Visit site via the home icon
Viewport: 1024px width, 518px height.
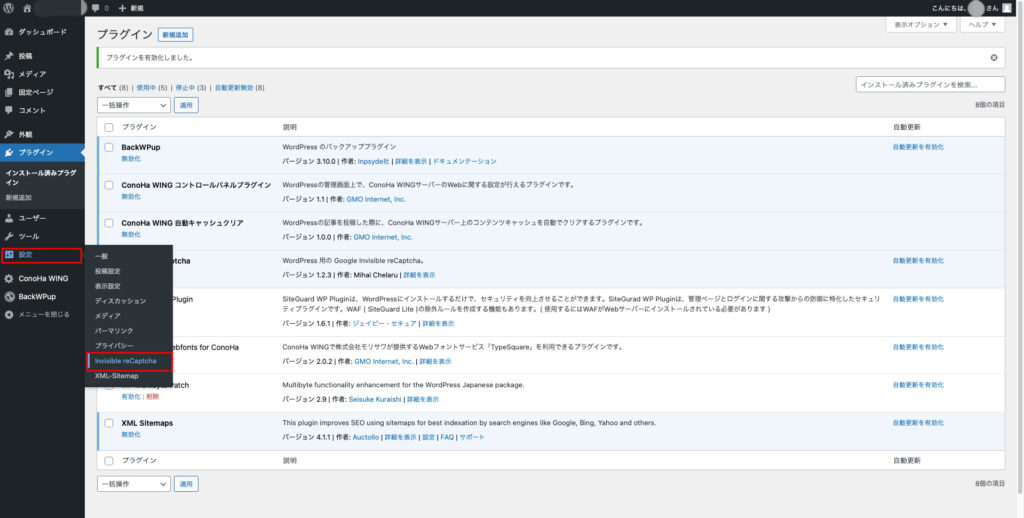[27, 8]
